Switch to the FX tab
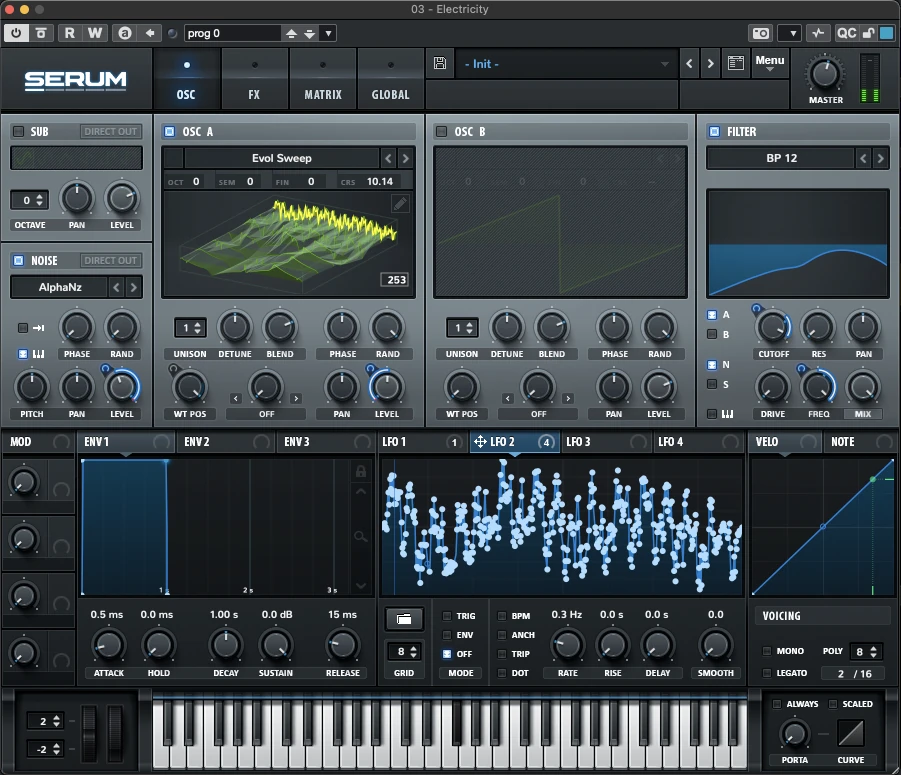901x775 pixels. (x=254, y=79)
